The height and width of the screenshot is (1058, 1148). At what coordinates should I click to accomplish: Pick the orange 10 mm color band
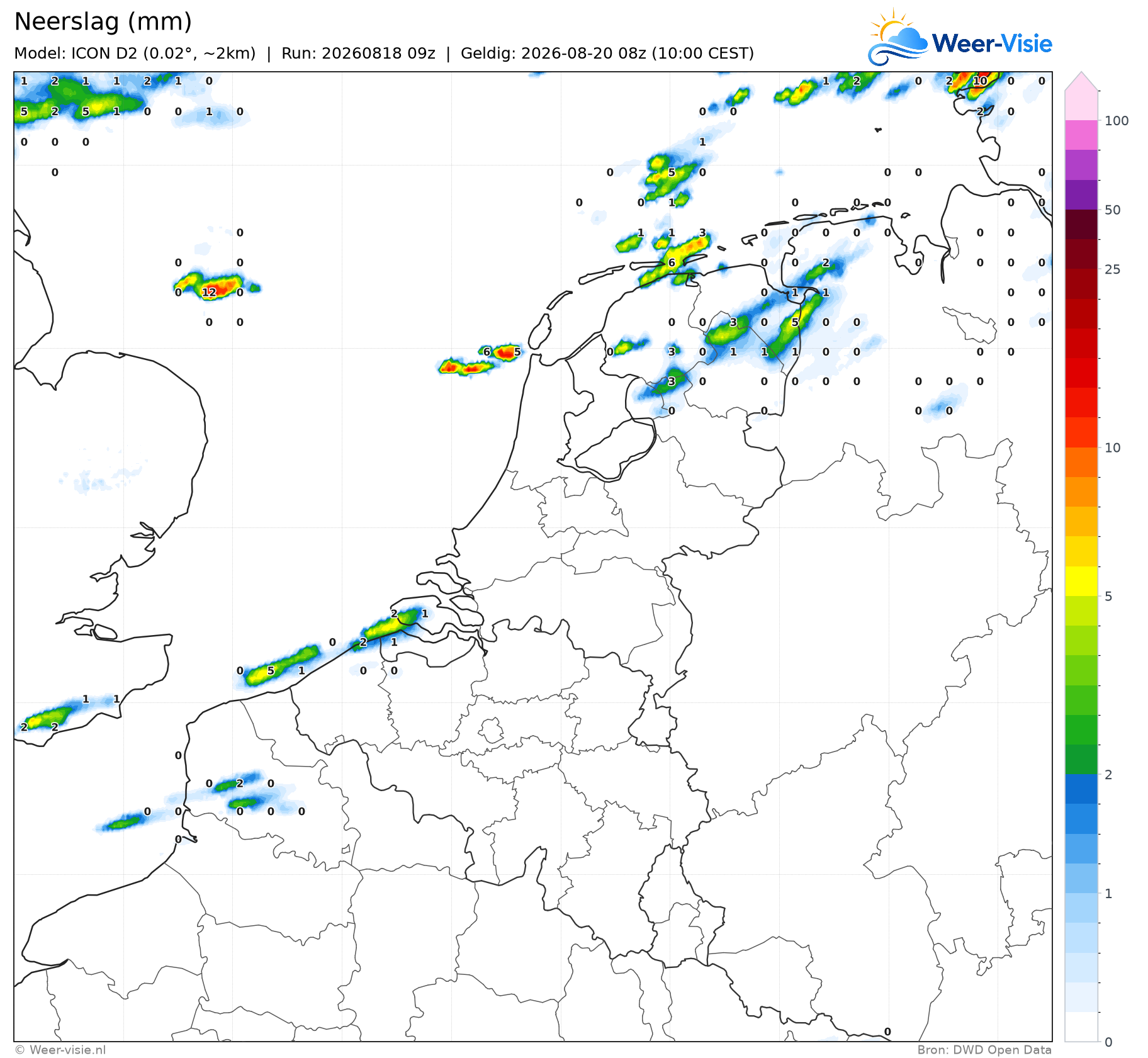tap(1081, 462)
